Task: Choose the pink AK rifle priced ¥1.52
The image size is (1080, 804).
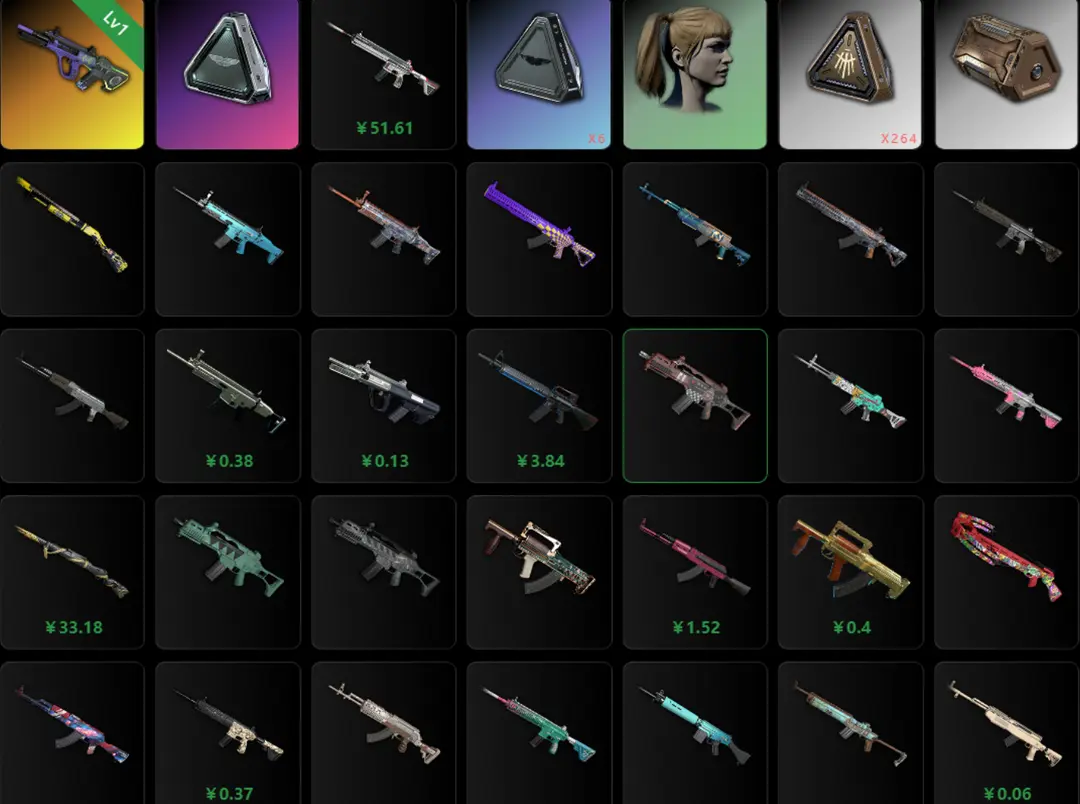Action: [x=695, y=572]
